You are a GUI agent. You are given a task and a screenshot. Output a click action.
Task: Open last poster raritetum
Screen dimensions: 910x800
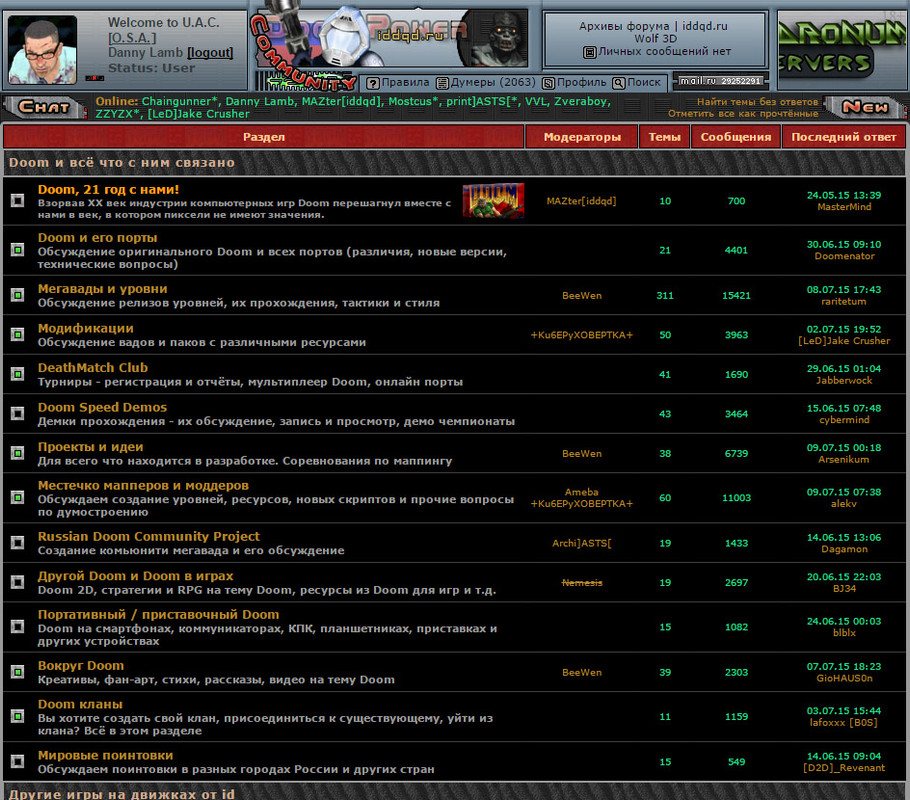pyautogui.click(x=844, y=301)
